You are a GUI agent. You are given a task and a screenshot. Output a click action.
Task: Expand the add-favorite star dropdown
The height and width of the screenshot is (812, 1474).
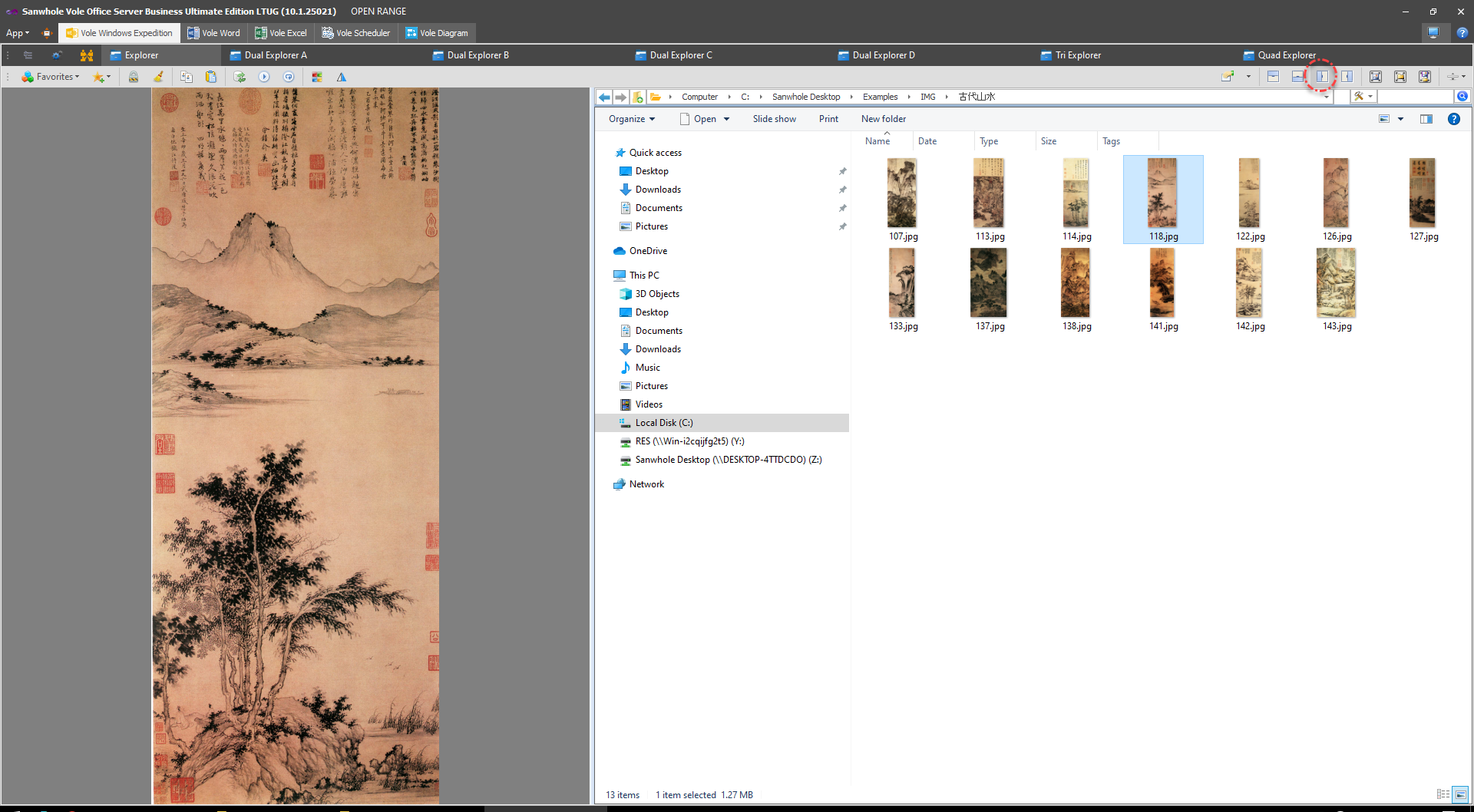pos(108,77)
